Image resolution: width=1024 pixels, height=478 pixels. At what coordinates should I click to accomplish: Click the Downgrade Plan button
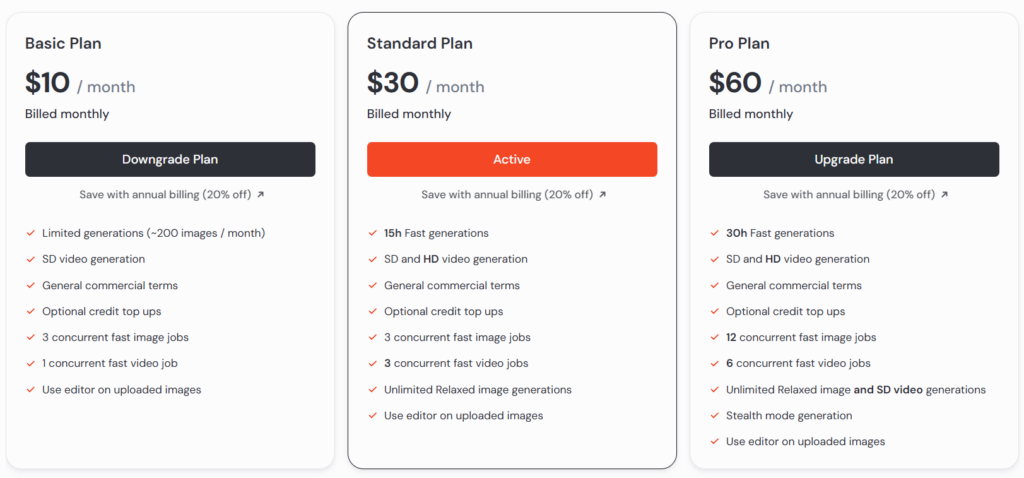tap(170, 159)
